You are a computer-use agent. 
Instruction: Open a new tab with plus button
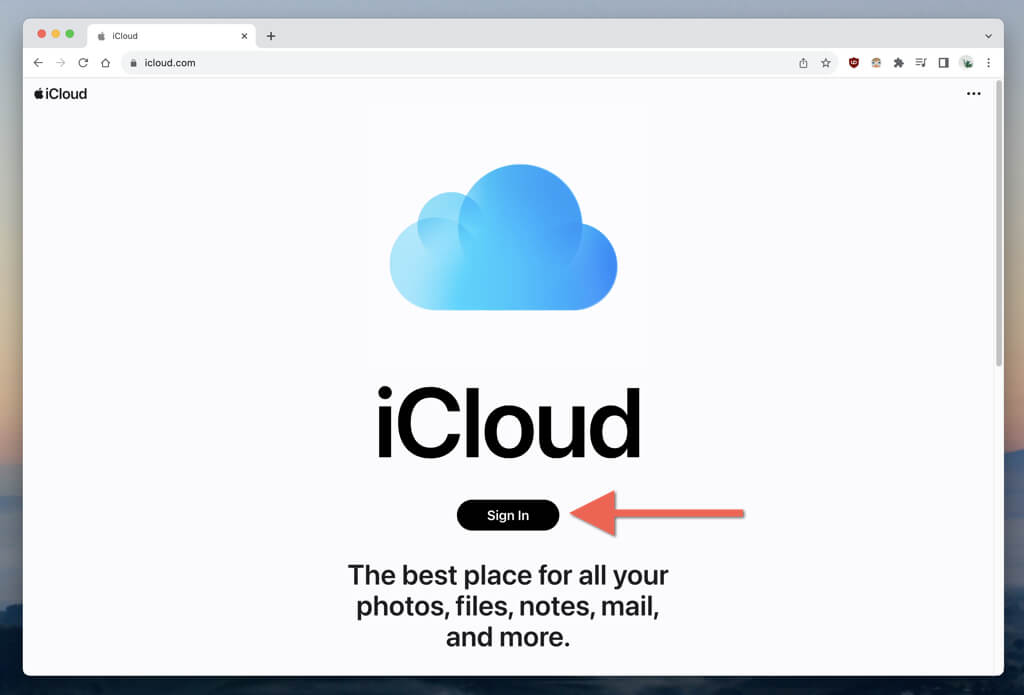tap(271, 36)
